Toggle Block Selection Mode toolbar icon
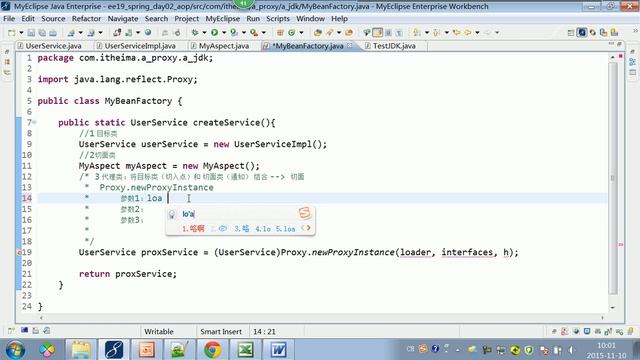 click(389, 33)
